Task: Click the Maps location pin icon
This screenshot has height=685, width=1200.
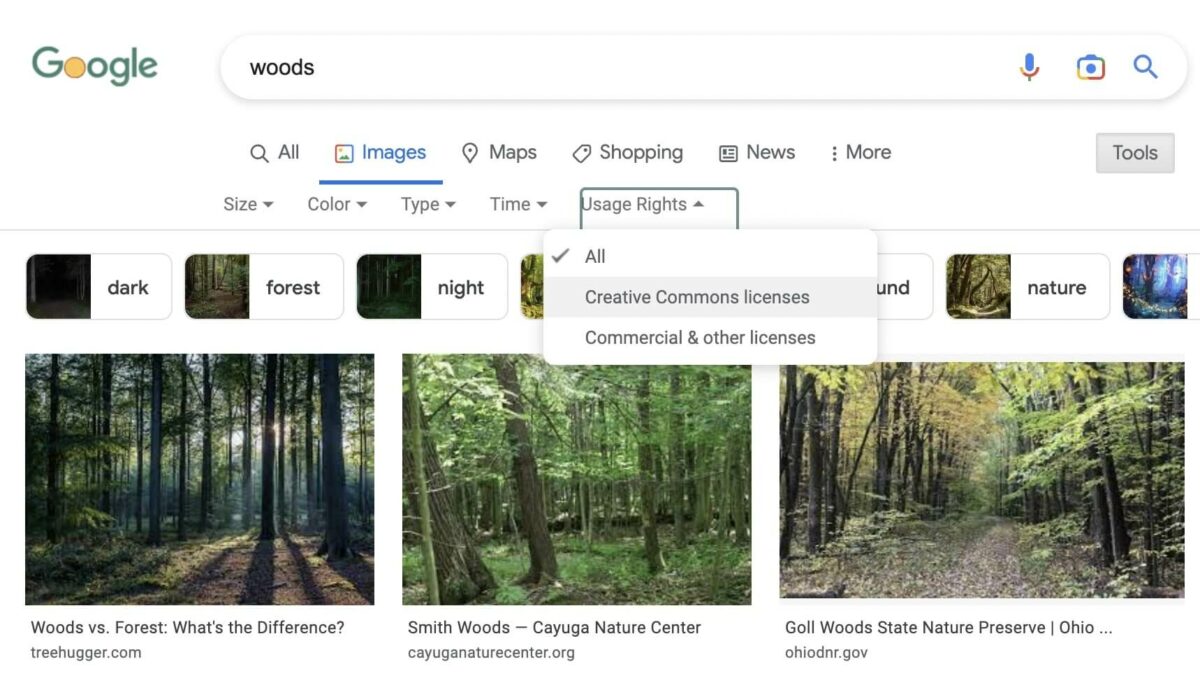Action: point(471,152)
